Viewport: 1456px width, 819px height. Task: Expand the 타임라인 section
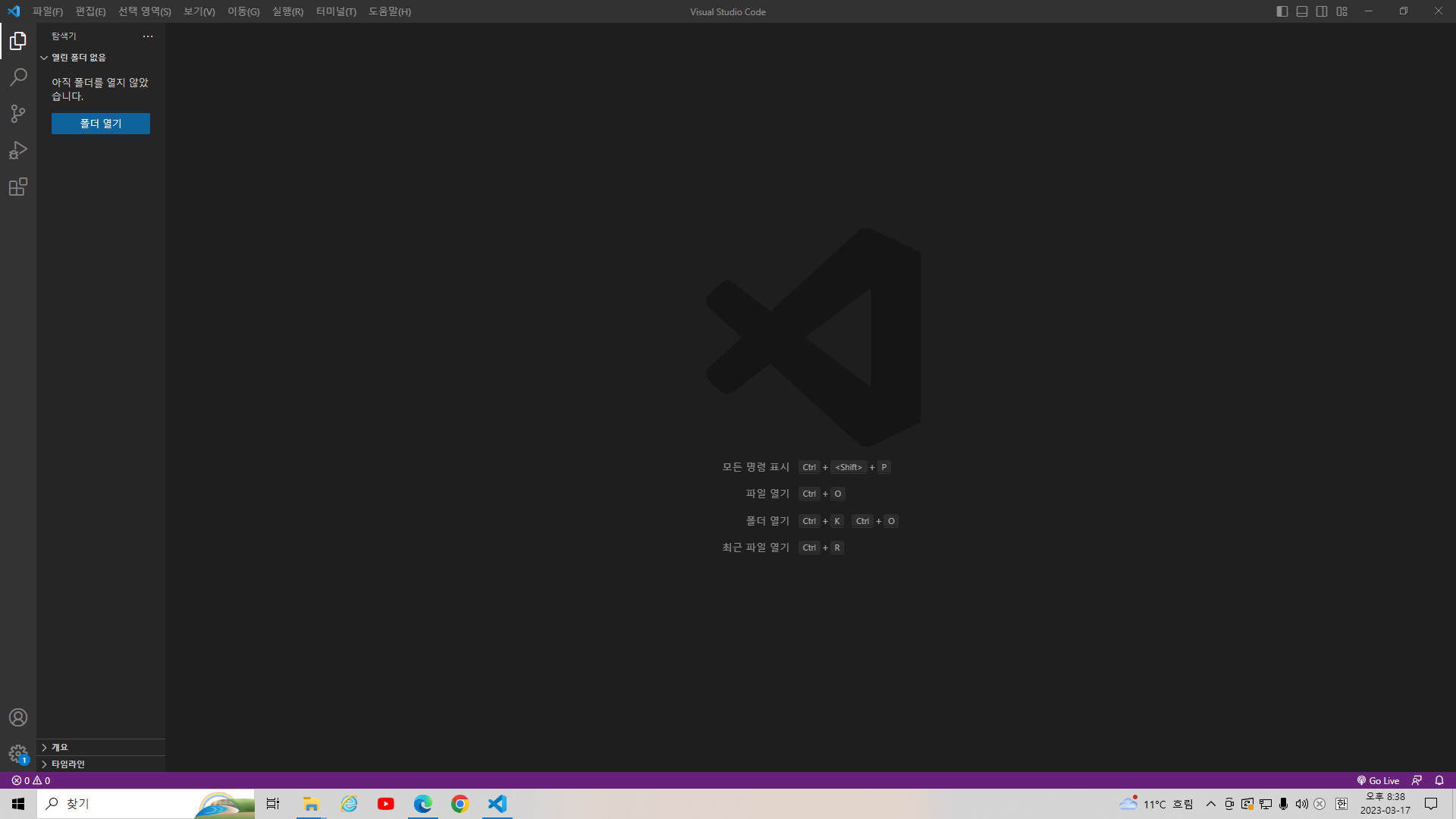(101, 764)
